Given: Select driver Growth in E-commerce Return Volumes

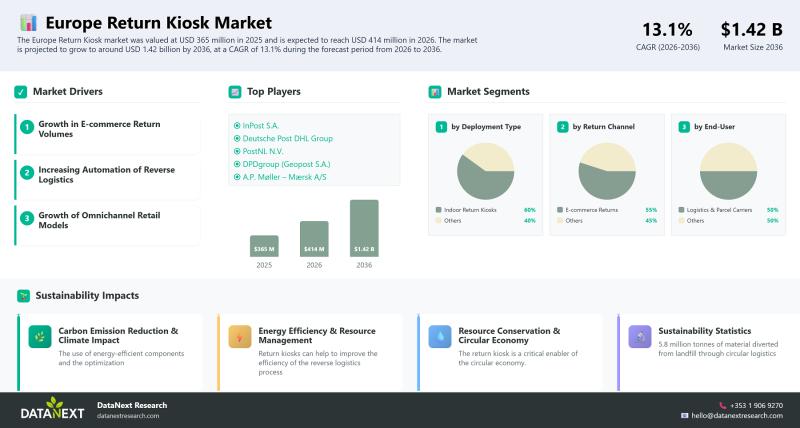Looking at the screenshot, I should 100,128.
